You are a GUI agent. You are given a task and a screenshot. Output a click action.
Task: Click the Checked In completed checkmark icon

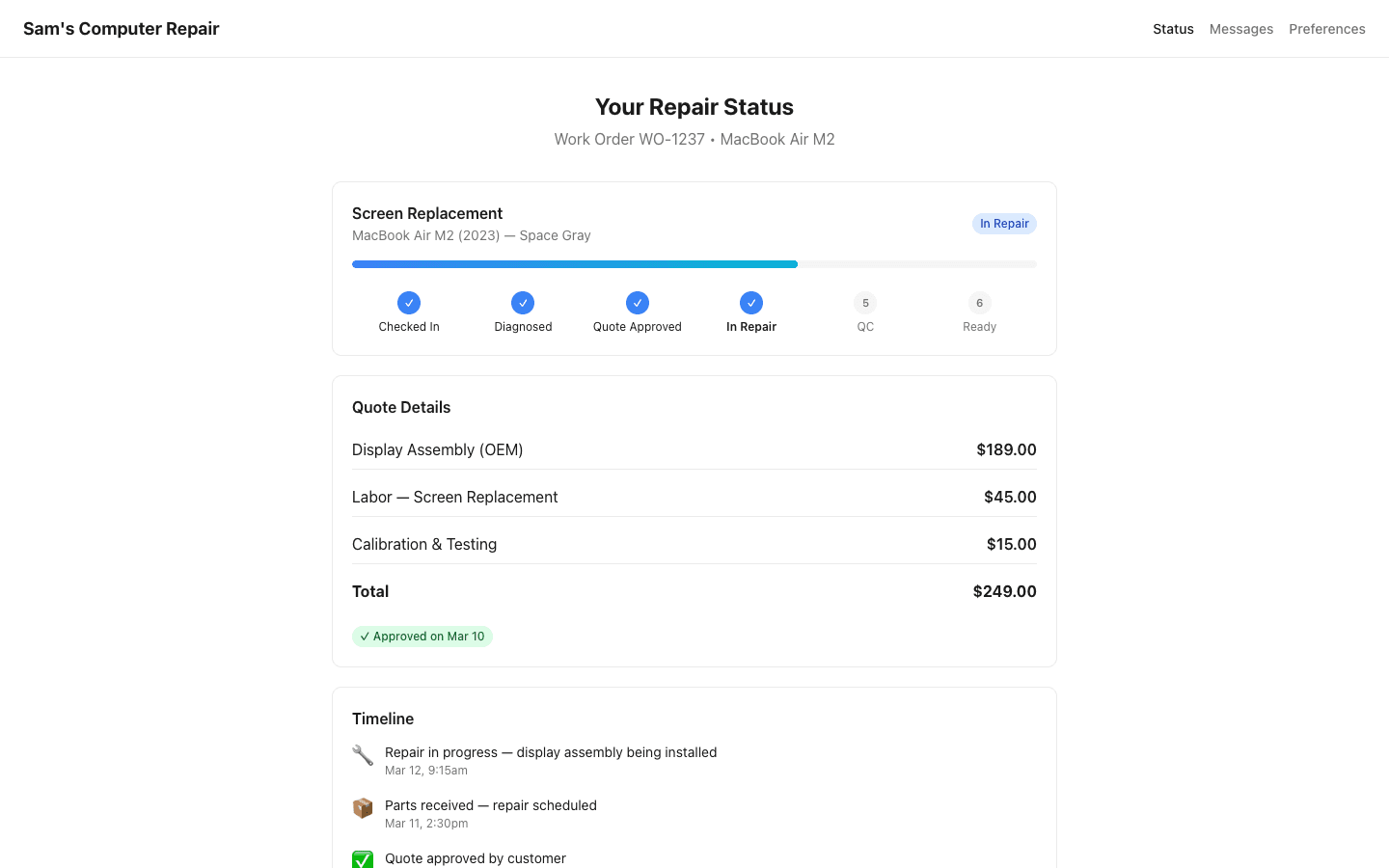[409, 303]
